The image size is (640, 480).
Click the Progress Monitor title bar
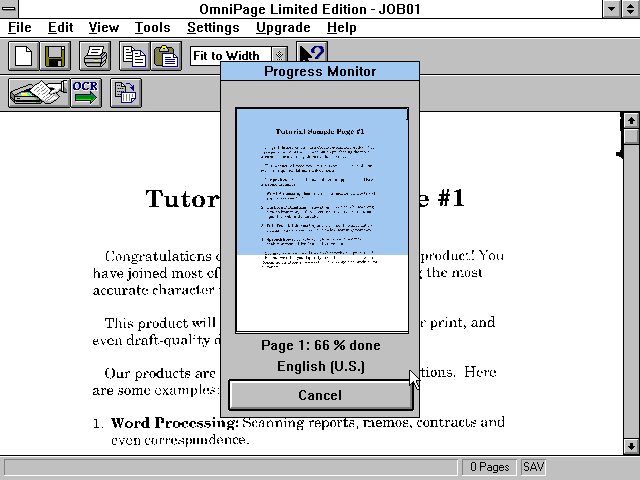pyautogui.click(x=320, y=71)
